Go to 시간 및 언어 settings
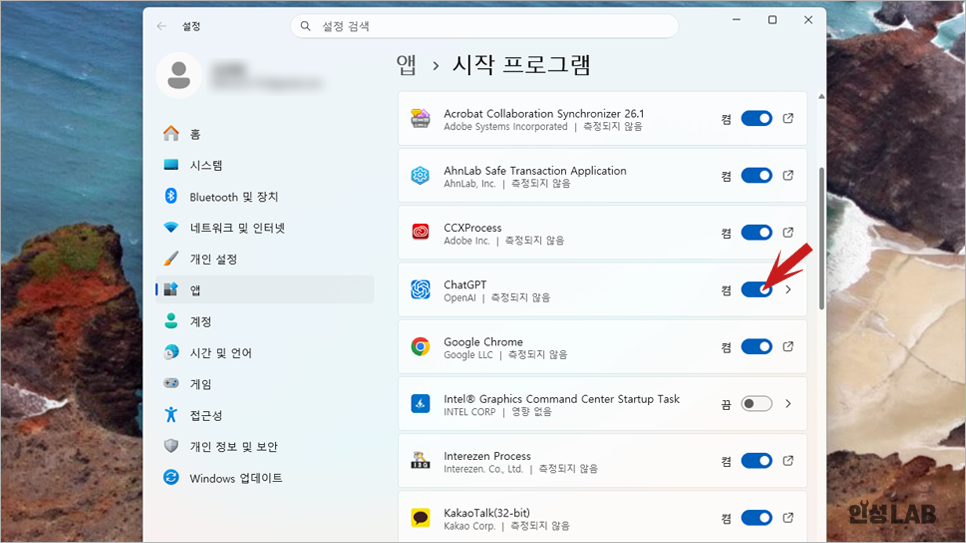This screenshot has width=966, height=543. tap(264, 353)
